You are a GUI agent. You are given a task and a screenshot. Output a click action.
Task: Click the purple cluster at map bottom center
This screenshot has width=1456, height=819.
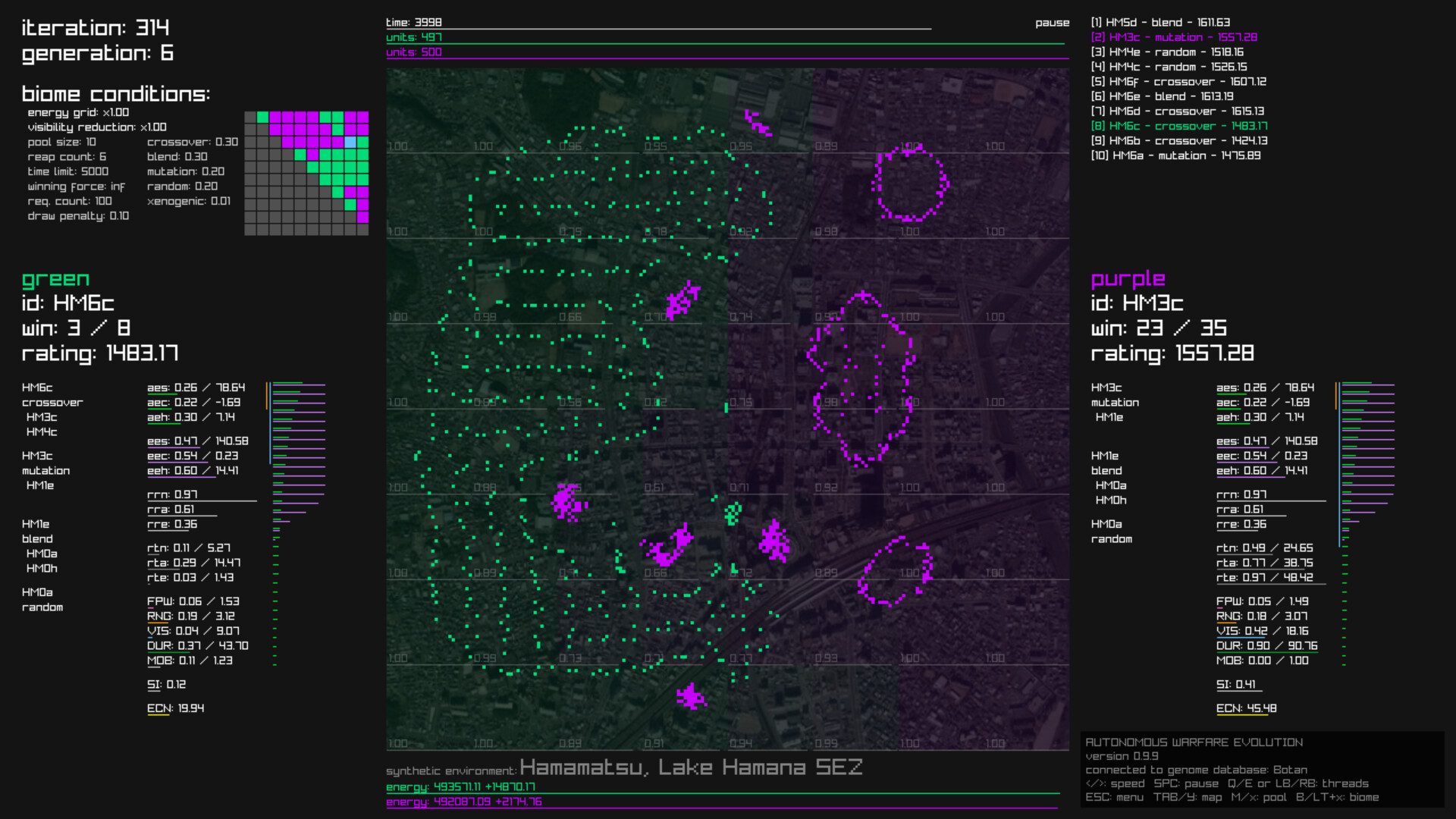click(x=691, y=696)
